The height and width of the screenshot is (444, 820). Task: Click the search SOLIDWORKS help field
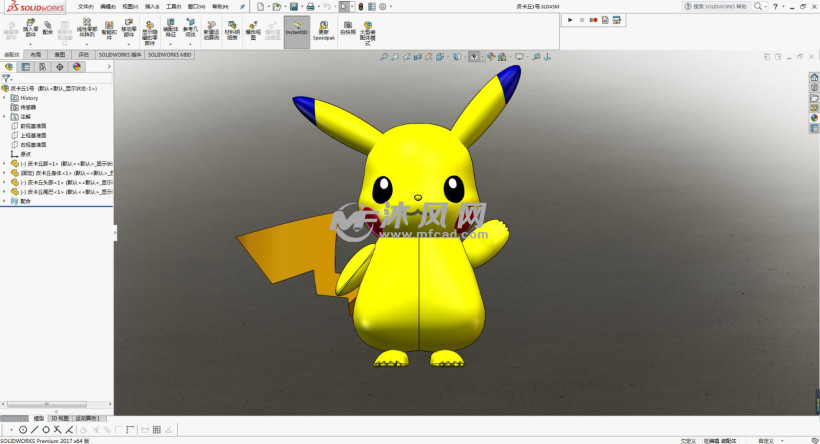pyautogui.click(x=721, y=7)
